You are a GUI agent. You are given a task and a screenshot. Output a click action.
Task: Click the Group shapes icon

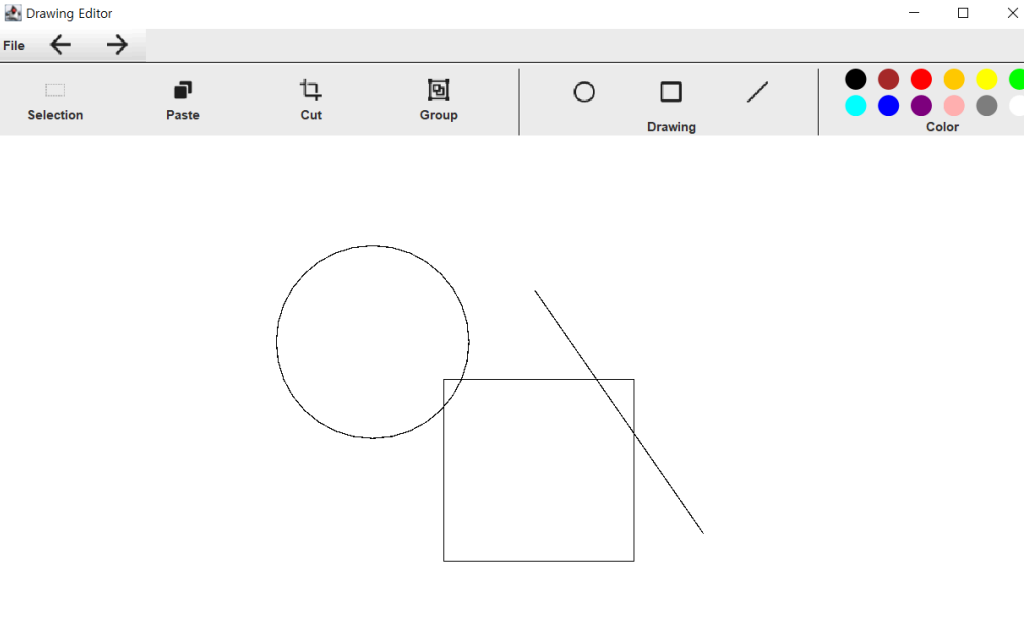[438, 91]
